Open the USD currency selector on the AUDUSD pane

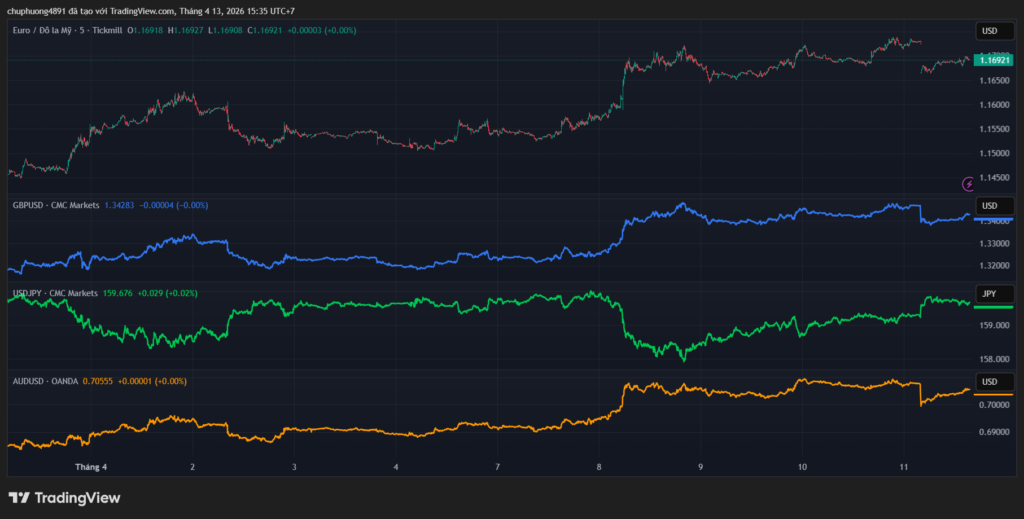coord(990,382)
